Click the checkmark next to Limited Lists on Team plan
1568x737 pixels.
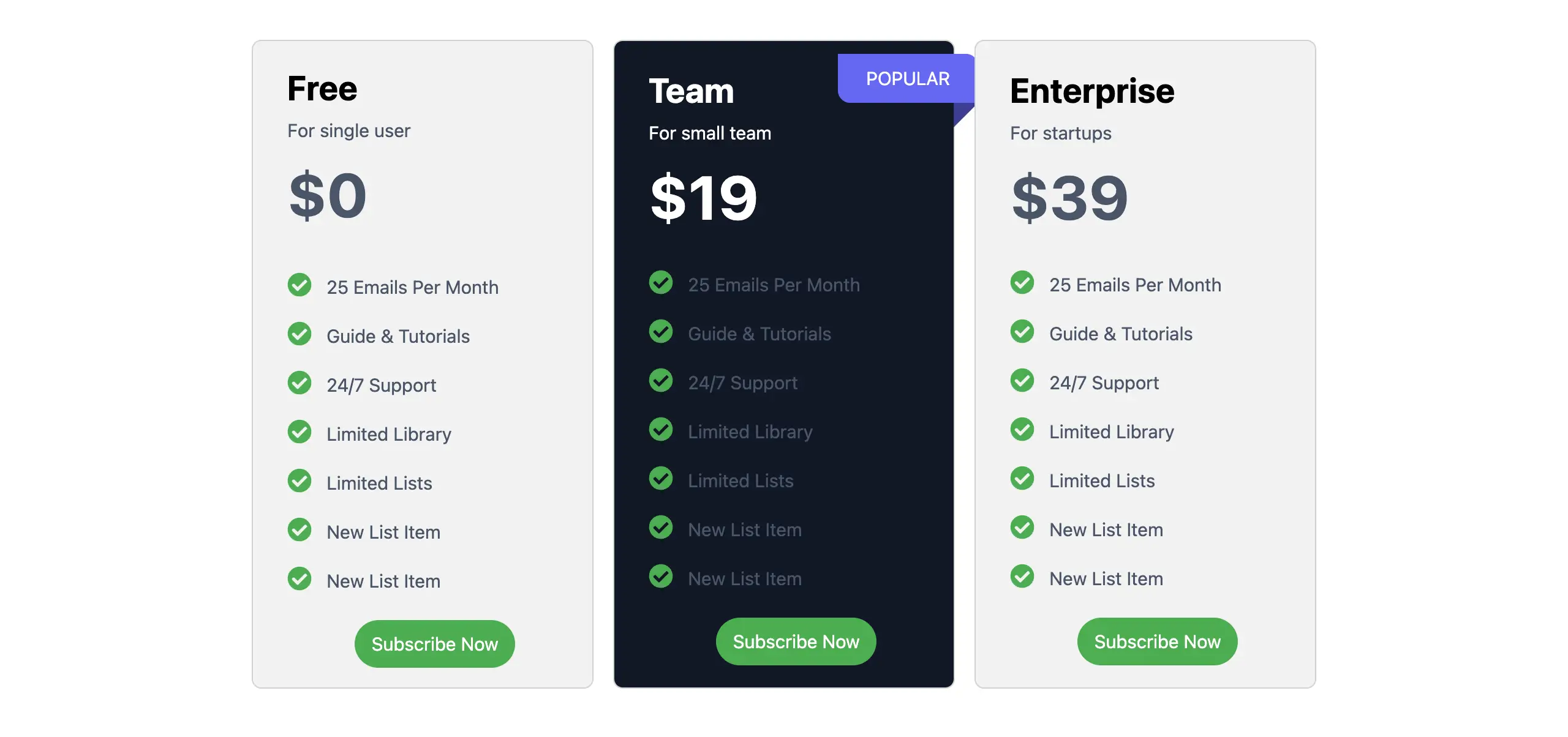[661, 479]
